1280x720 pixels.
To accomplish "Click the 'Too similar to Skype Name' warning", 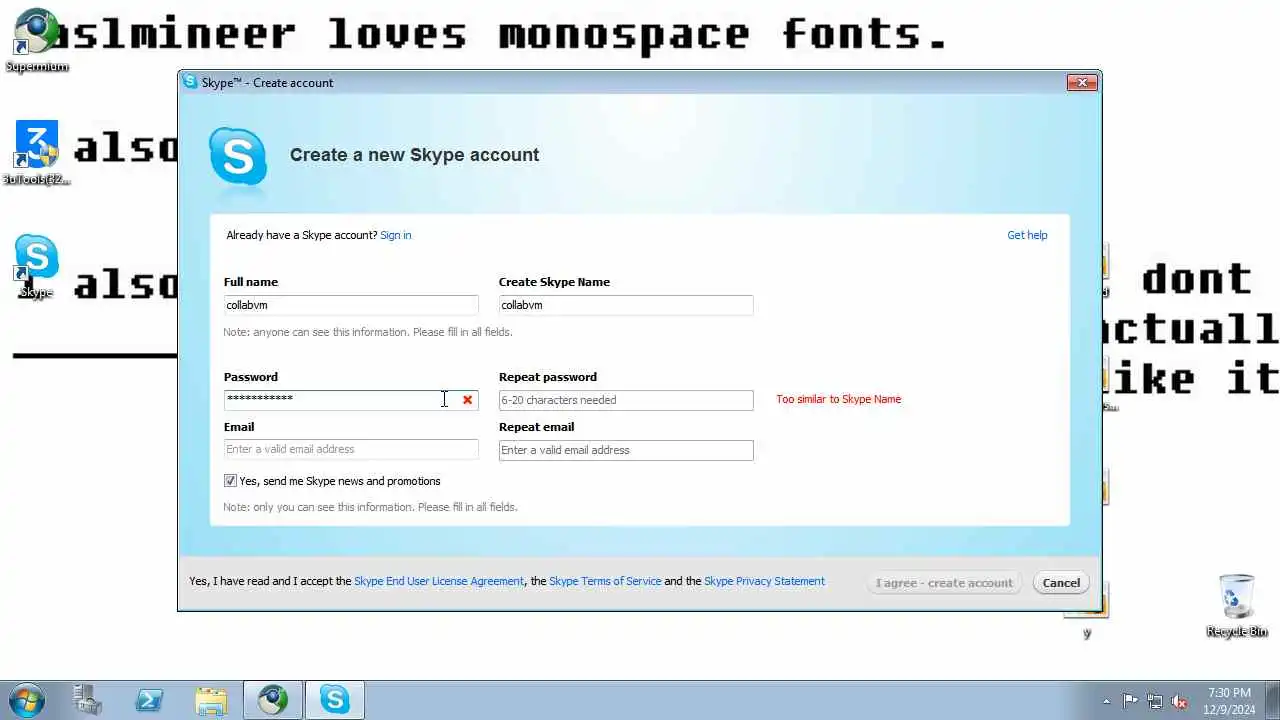I will pos(839,399).
